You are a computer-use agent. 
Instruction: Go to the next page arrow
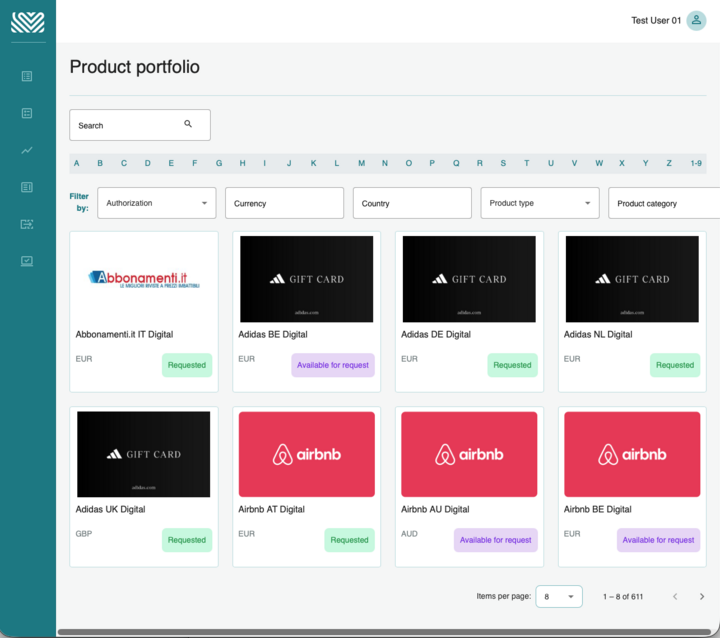702,596
